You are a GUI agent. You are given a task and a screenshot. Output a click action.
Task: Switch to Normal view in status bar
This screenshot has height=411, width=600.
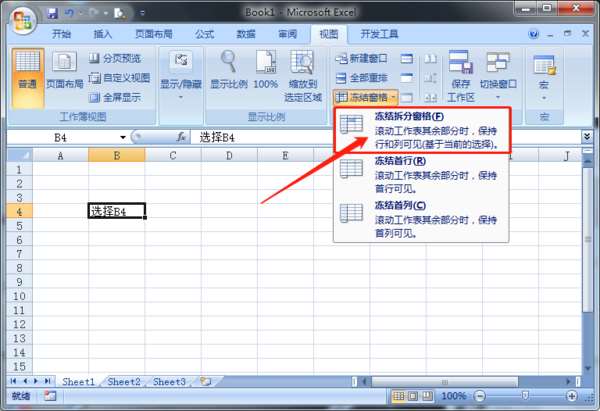click(x=399, y=396)
